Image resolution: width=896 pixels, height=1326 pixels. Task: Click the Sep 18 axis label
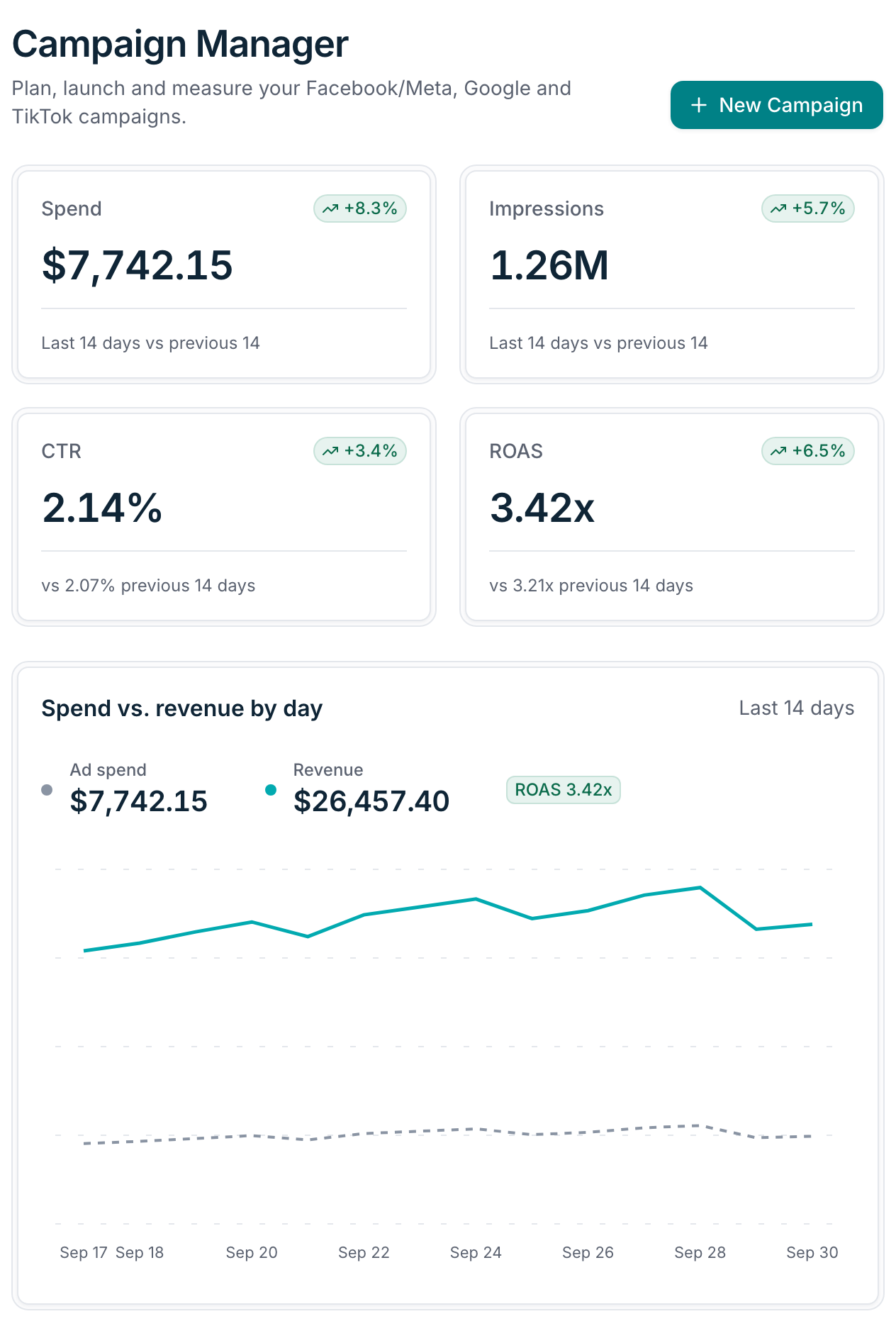(x=140, y=1253)
